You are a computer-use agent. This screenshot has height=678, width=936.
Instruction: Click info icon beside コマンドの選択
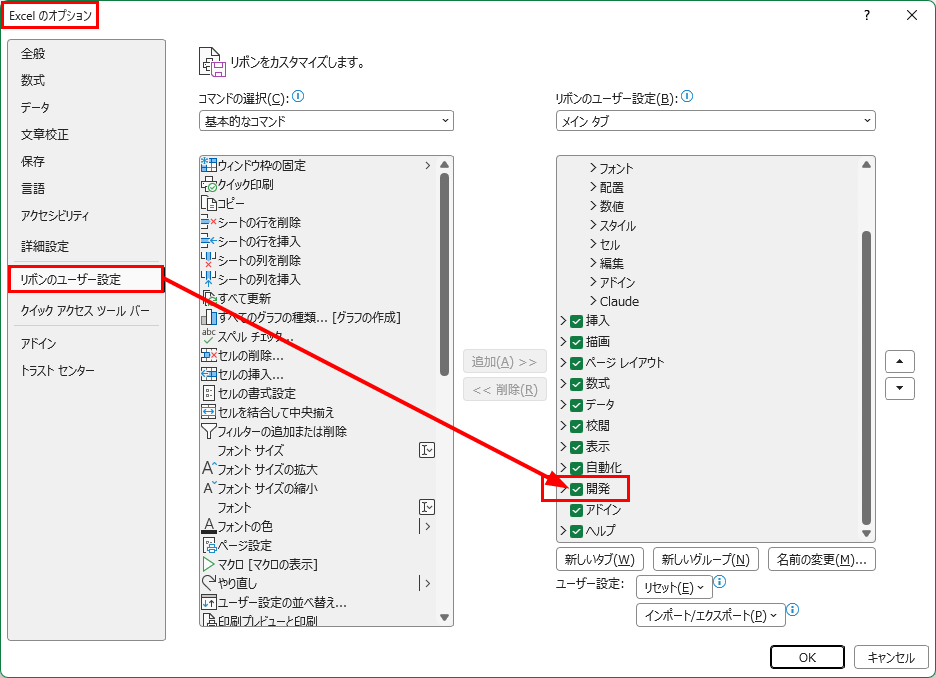point(298,96)
